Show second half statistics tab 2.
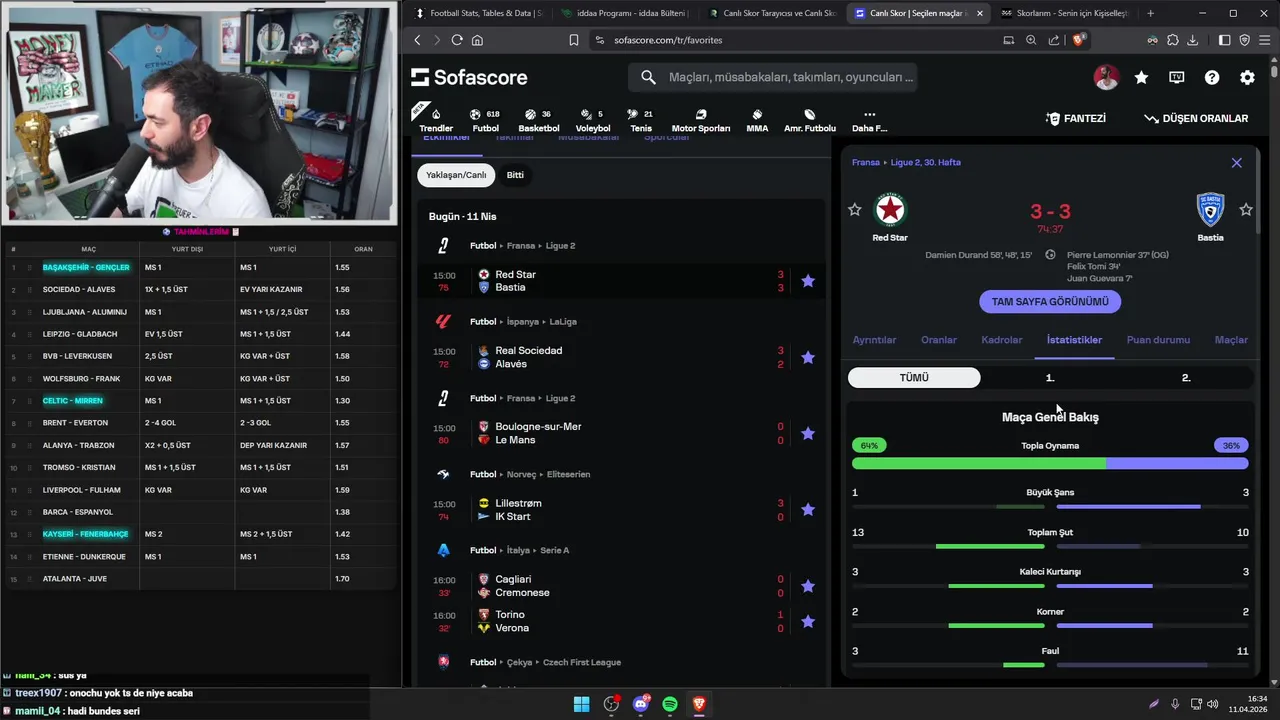Image resolution: width=1280 pixels, height=720 pixels. click(x=1186, y=378)
